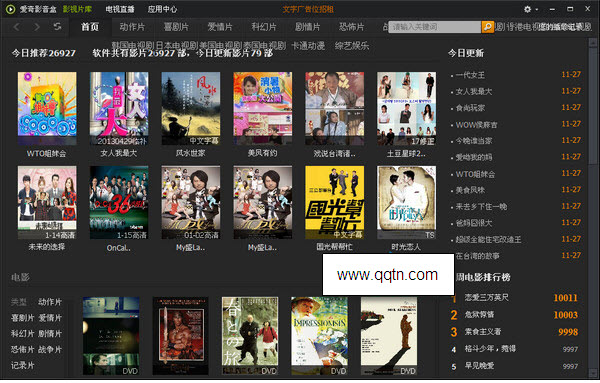Open the 春との旅 movie DVD poster

(x=250, y=336)
